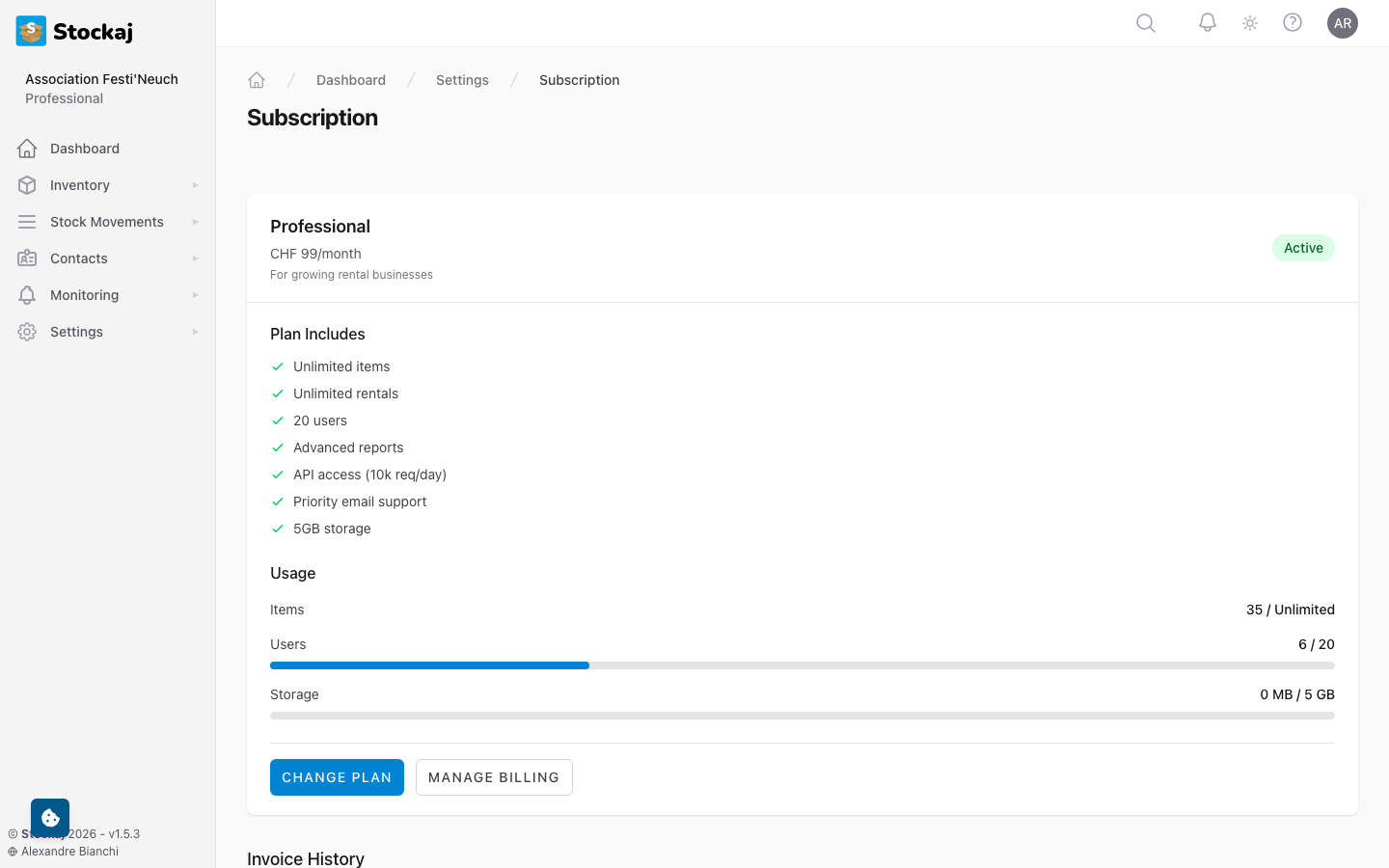
Task: Click Contacts card icon in sidebar
Action: (27, 258)
